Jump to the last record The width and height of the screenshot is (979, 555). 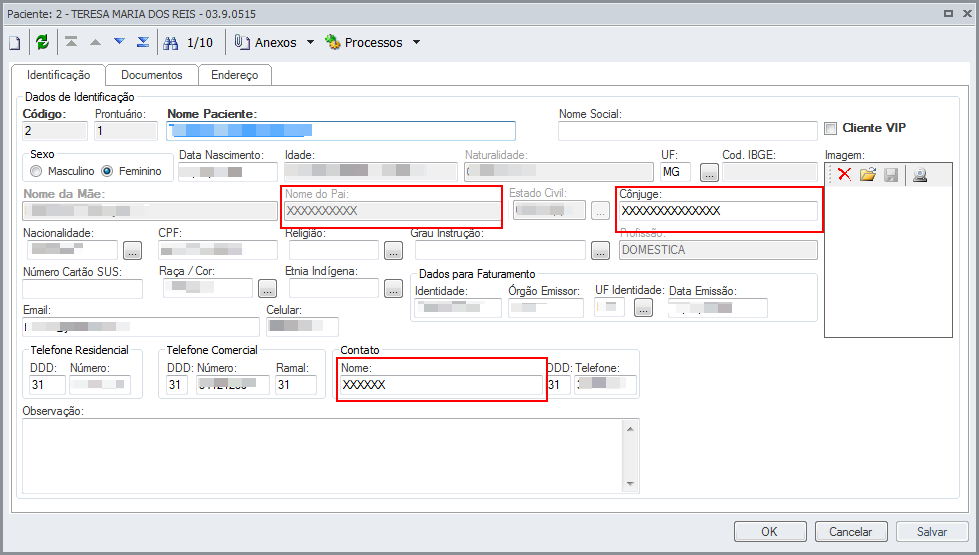(142, 42)
